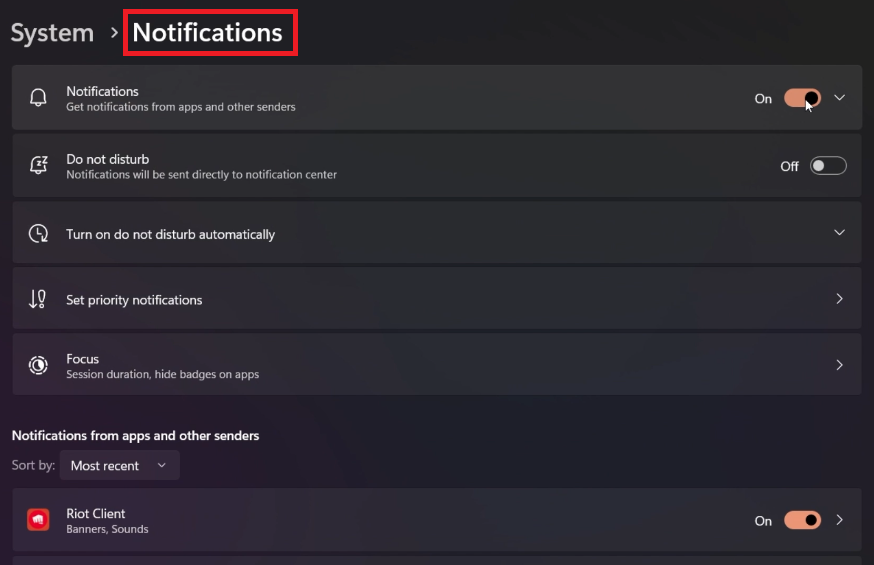Open Riot Client notification settings chevron
Viewport: 874px width, 565px height.
click(840, 520)
